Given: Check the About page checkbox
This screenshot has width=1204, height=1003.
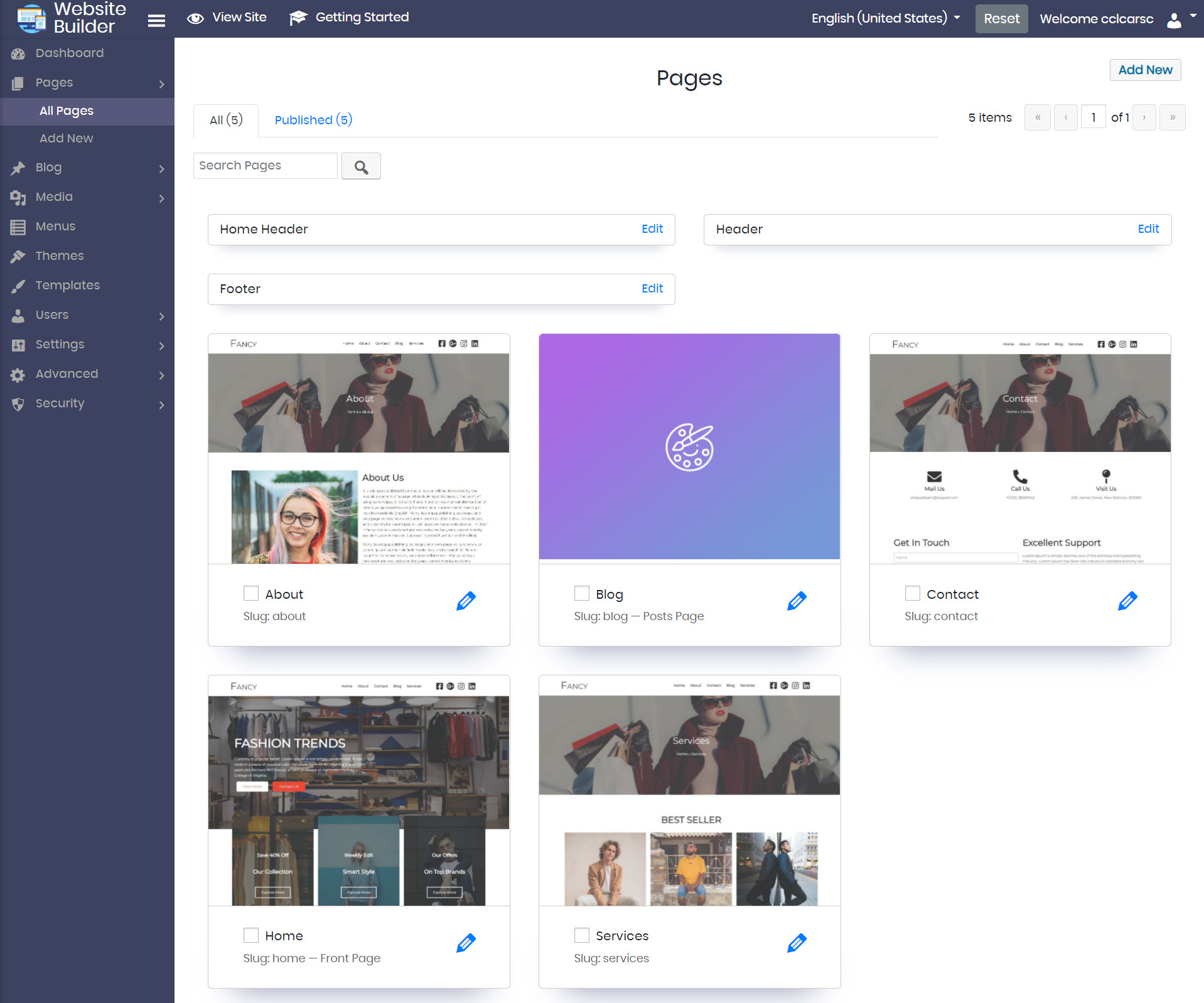Looking at the screenshot, I should pyautogui.click(x=251, y=594).
